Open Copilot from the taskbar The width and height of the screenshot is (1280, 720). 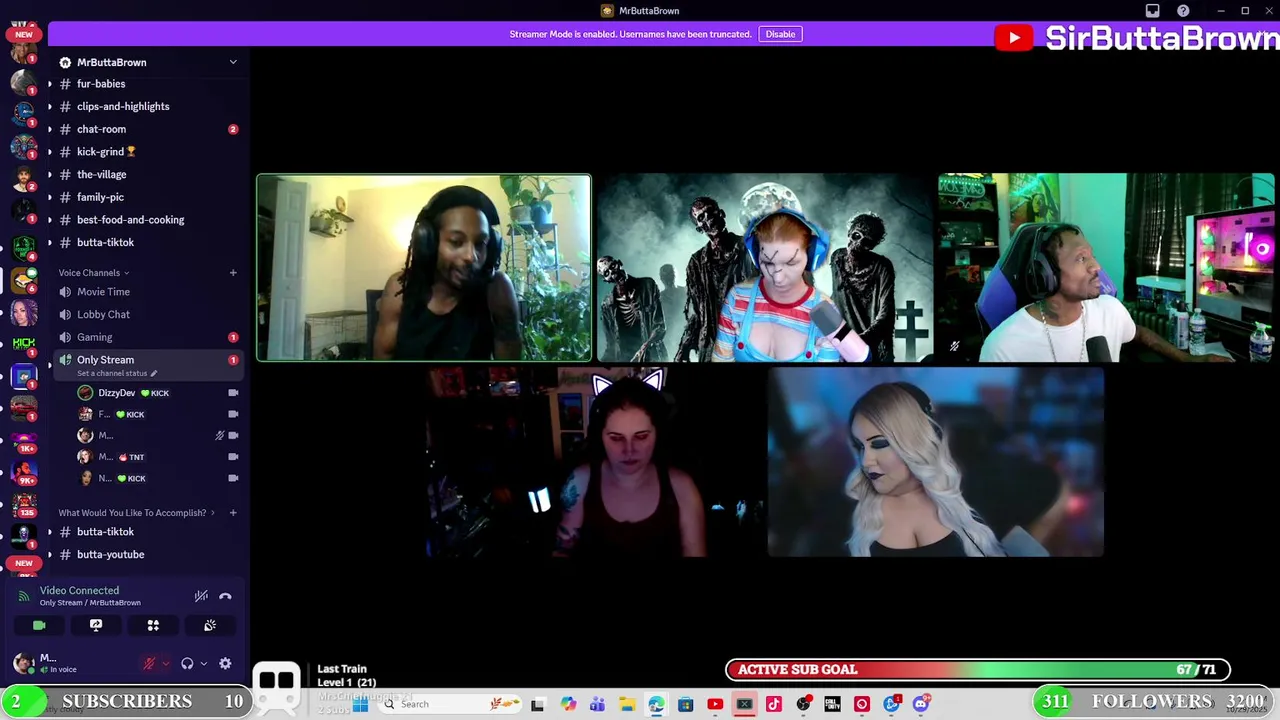tap(568, 704)
